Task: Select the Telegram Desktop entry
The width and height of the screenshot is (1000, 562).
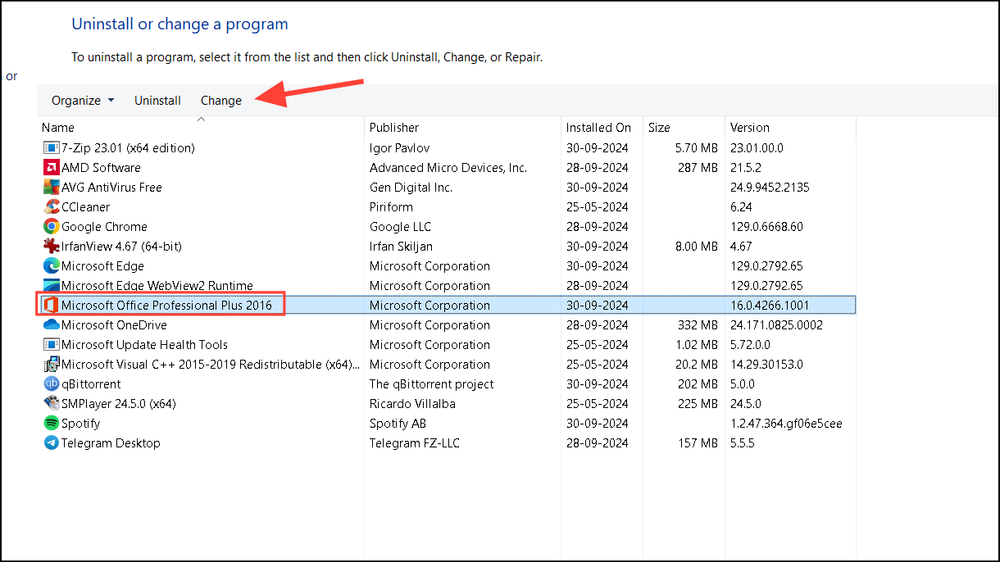Action: tap(111, 443)
